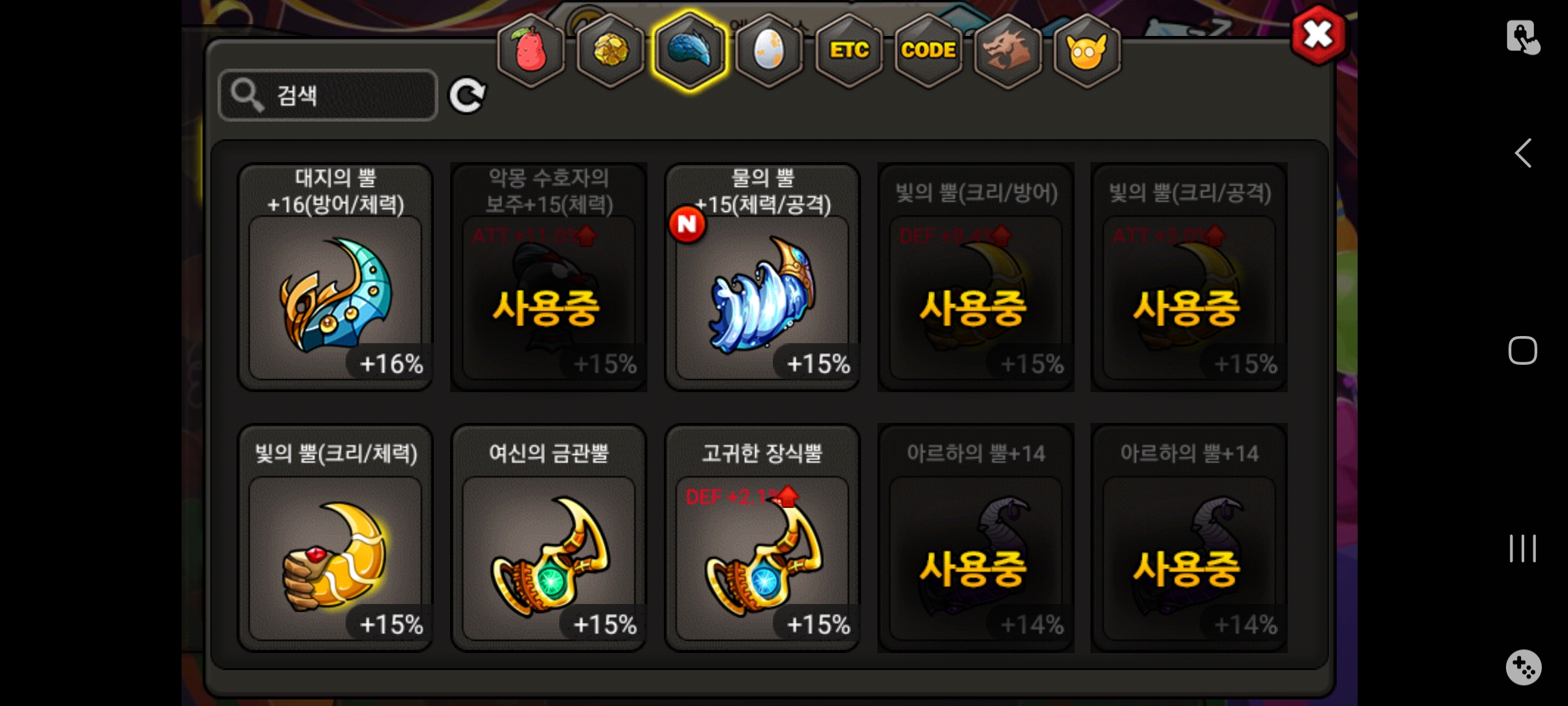1568x706 pixels.
Task: Tap in-use 악몽 수호자의 보주+15 item
Action: 549,277
